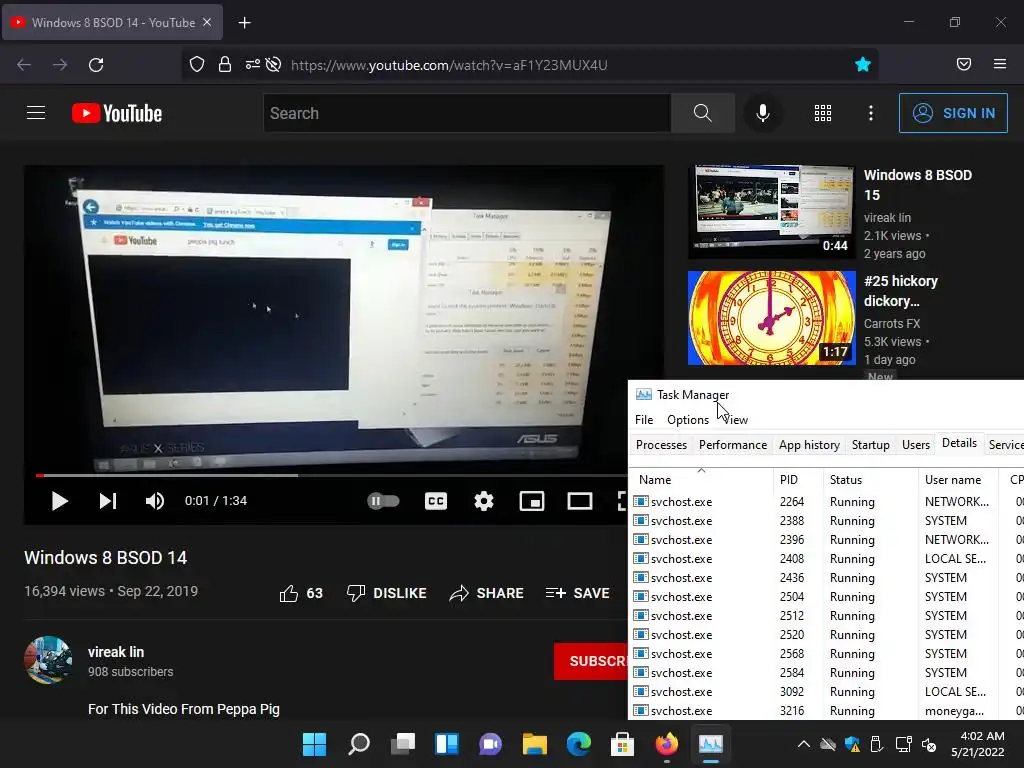
Task: Open Windows Start menu
Action: pyautogui.click(x=314, y=744)
